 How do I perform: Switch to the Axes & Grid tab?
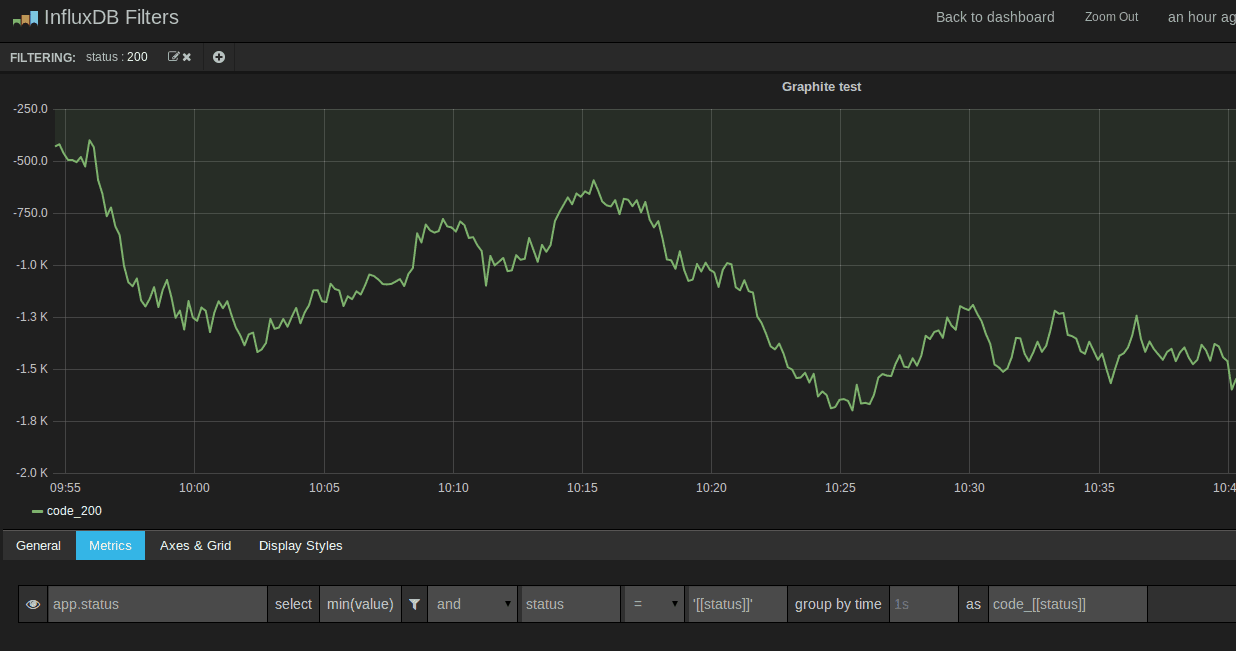[196, 546]
